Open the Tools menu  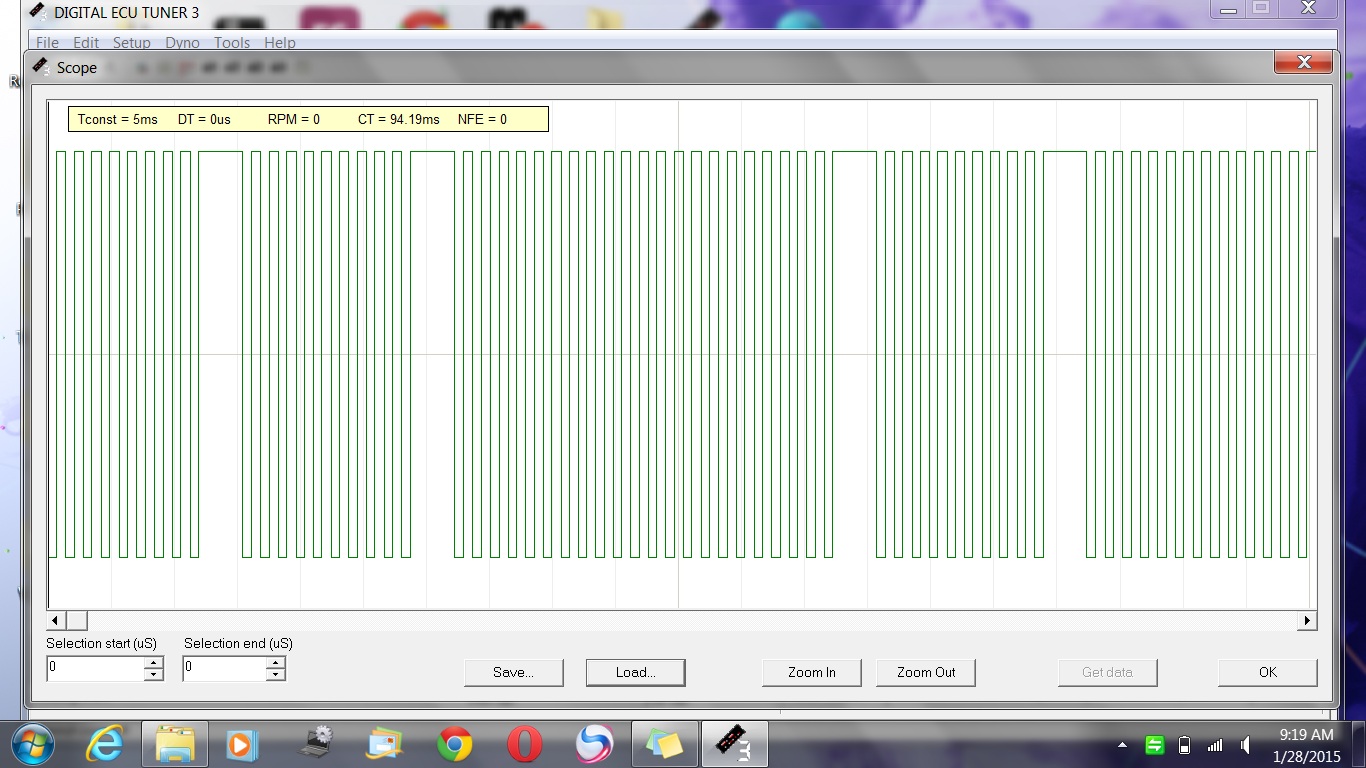point(231,43)
